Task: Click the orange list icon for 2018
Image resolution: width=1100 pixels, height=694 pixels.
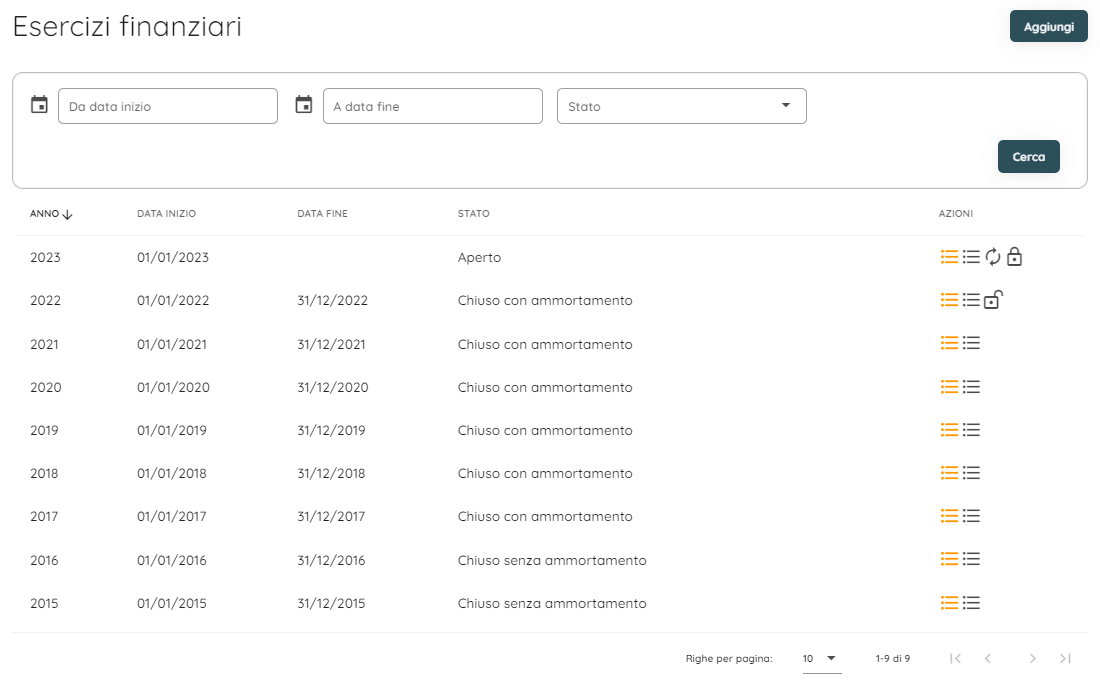Action: pyautogui.click(x=949, y=473)
